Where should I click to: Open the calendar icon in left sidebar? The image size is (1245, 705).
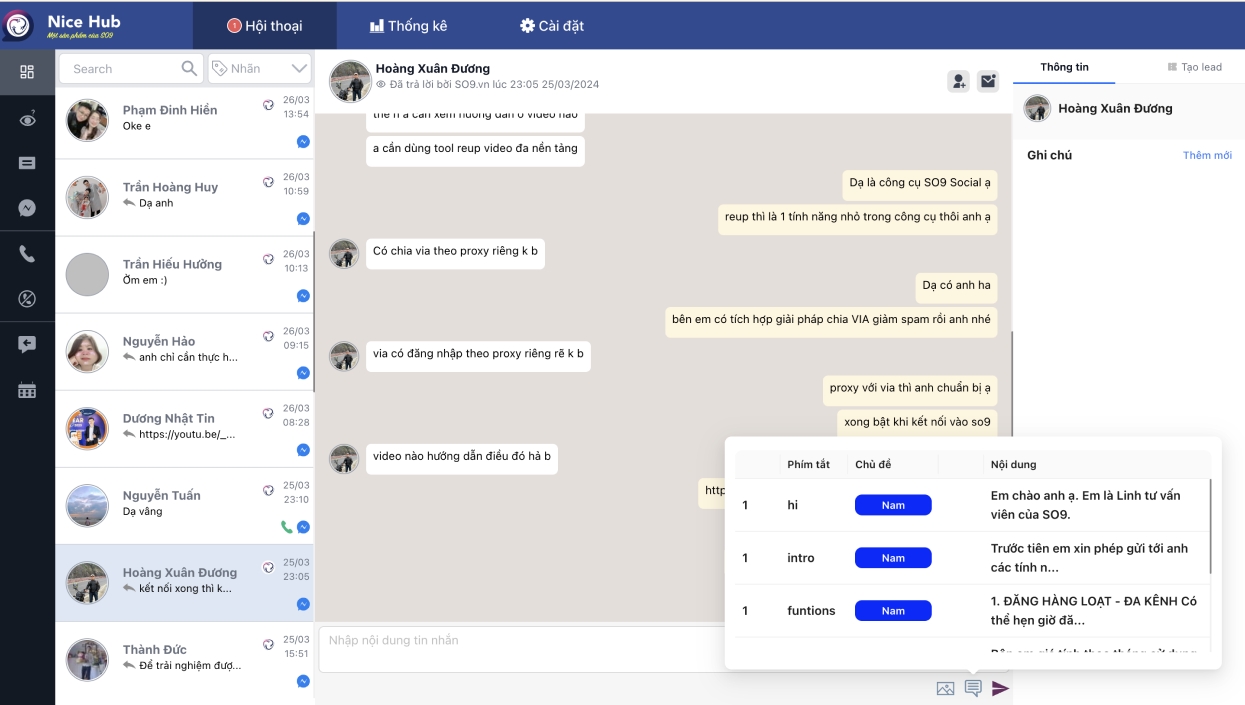27,391
